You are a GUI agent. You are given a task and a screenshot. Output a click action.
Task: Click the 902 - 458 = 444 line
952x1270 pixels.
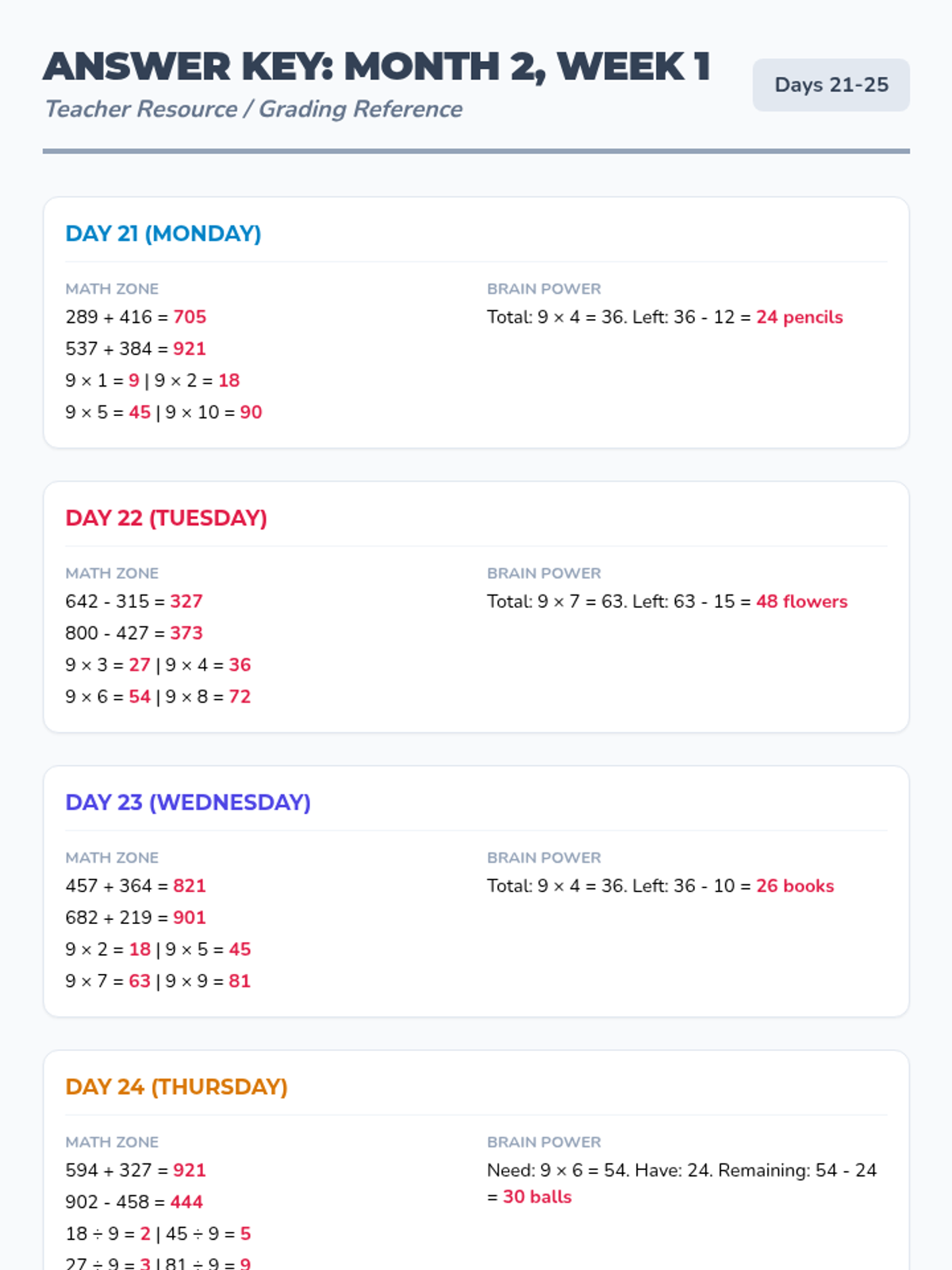point(134,1201)
